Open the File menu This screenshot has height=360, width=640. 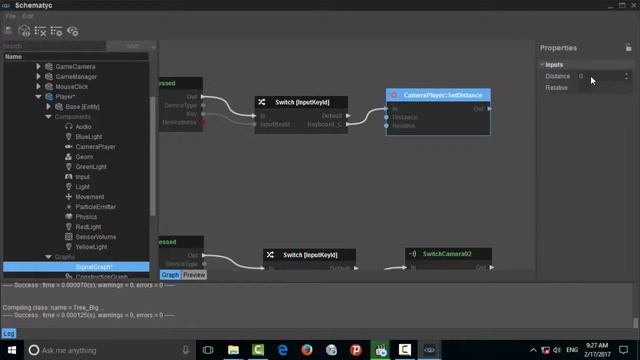point(11,16)
